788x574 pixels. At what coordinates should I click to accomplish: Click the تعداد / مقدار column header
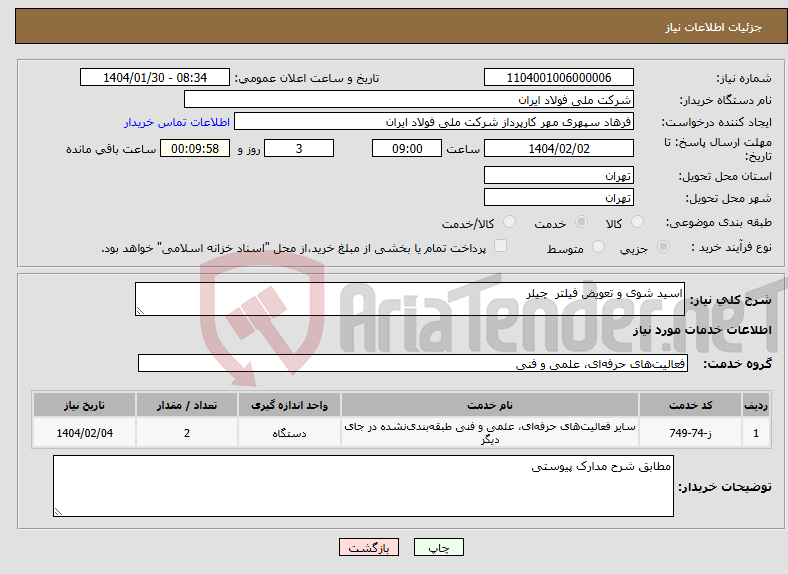[x=187, y=405]
